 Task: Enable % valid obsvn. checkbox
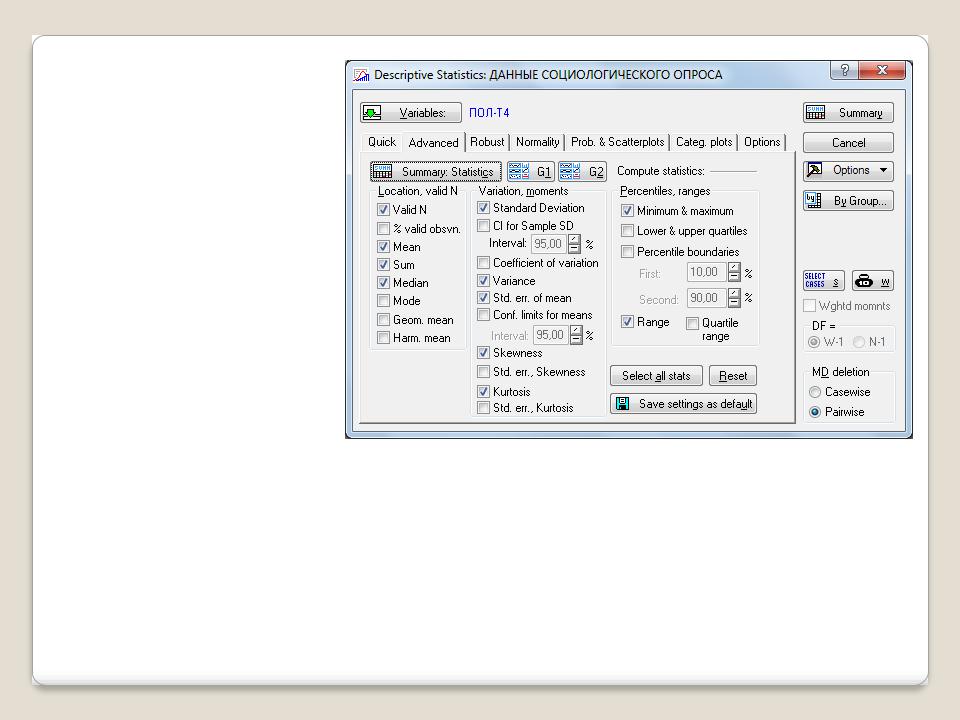tap(383, 229)
